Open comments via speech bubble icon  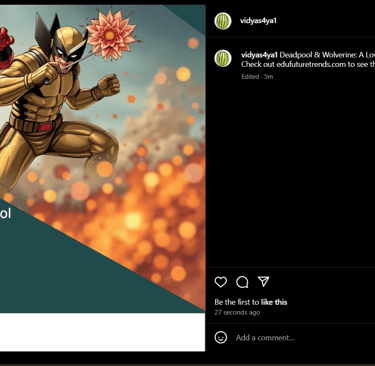click(x=242, y=282)
